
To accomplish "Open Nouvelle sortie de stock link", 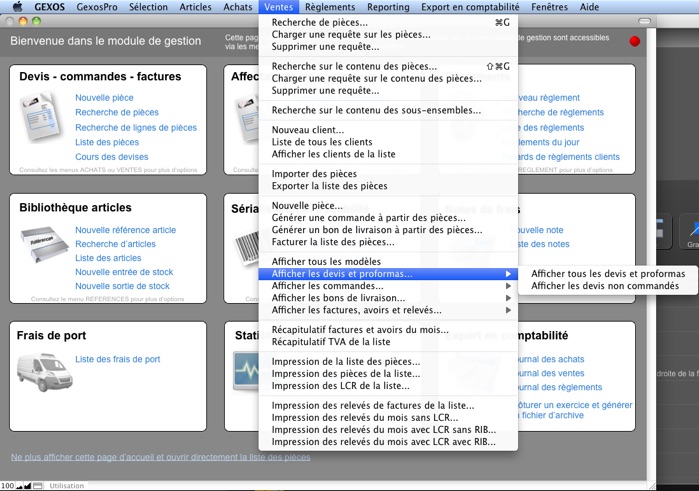I will pos(122,286).
